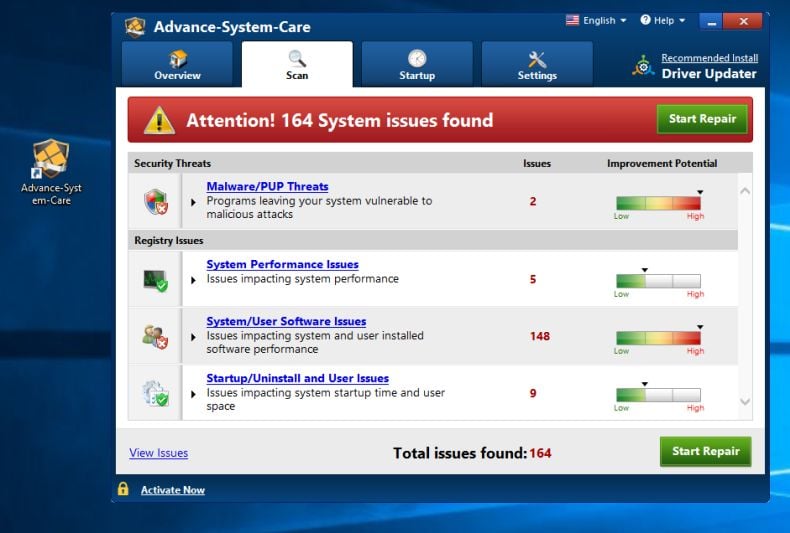Image resolution: width=790 pixels, height=533 pixels.
Task: Open the Settings tab
Action: tap(537, 64)
